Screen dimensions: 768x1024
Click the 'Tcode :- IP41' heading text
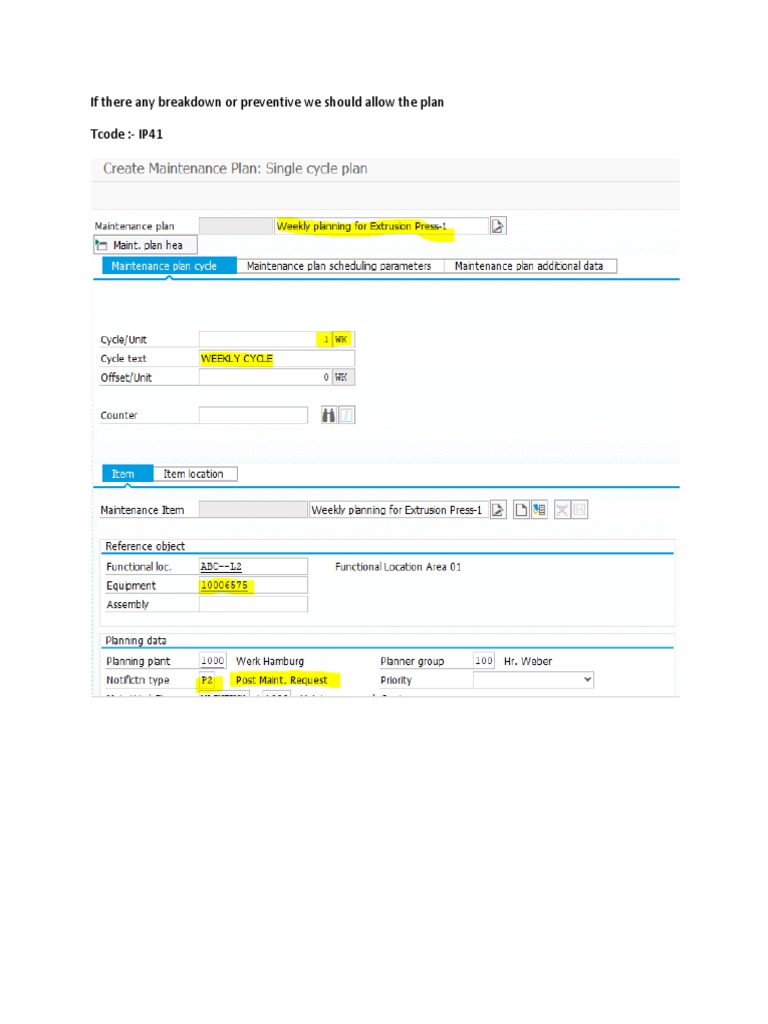[x=127, y=134]
